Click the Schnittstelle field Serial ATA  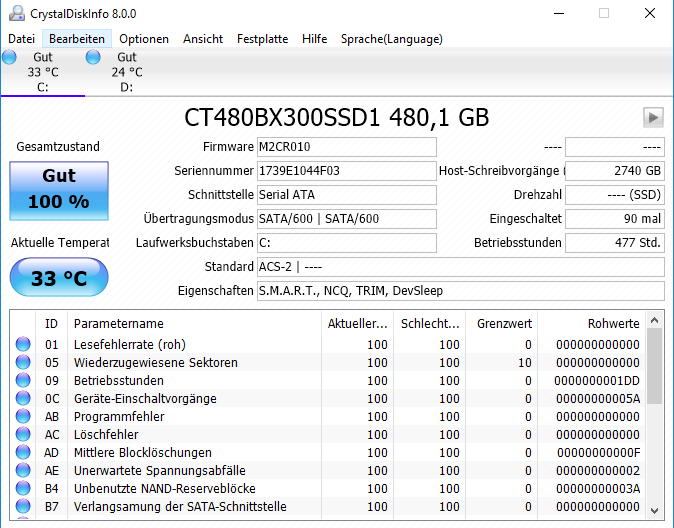click(347, 195)
